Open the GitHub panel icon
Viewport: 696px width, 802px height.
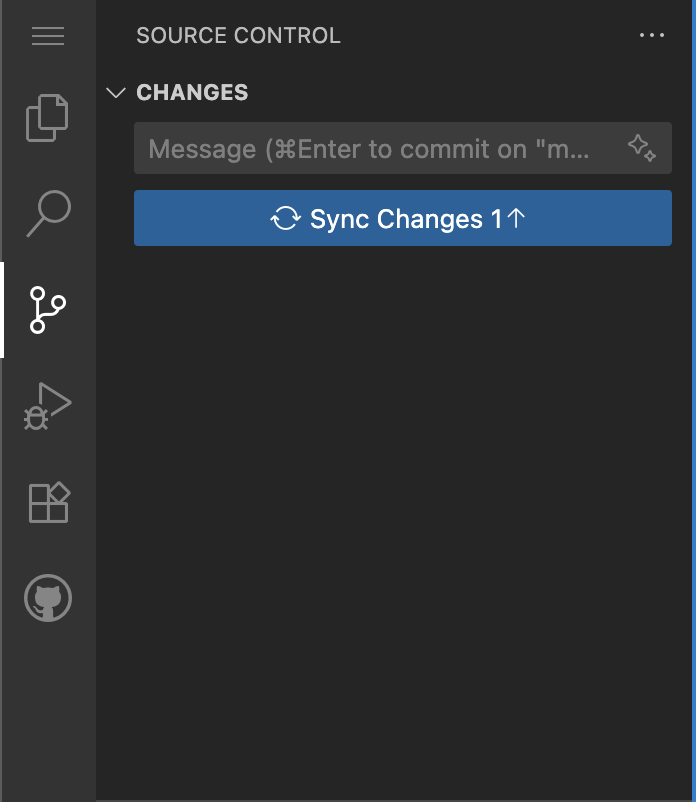[x=48, y=599]
